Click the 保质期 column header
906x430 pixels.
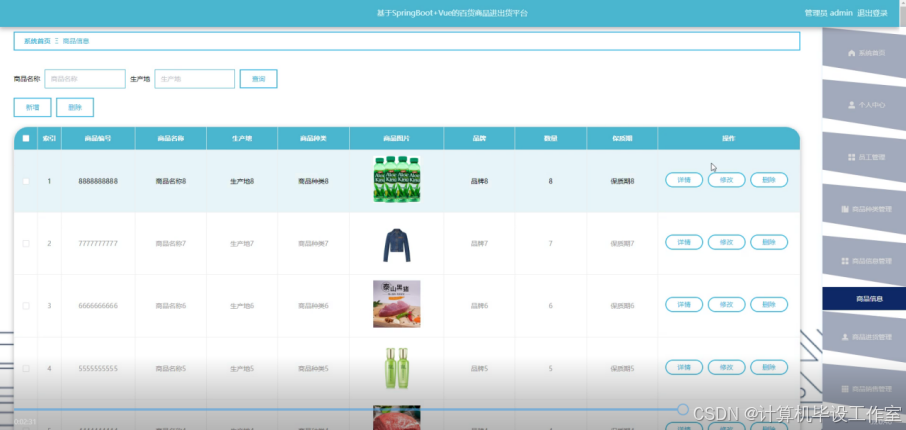(x=622, y=139)
